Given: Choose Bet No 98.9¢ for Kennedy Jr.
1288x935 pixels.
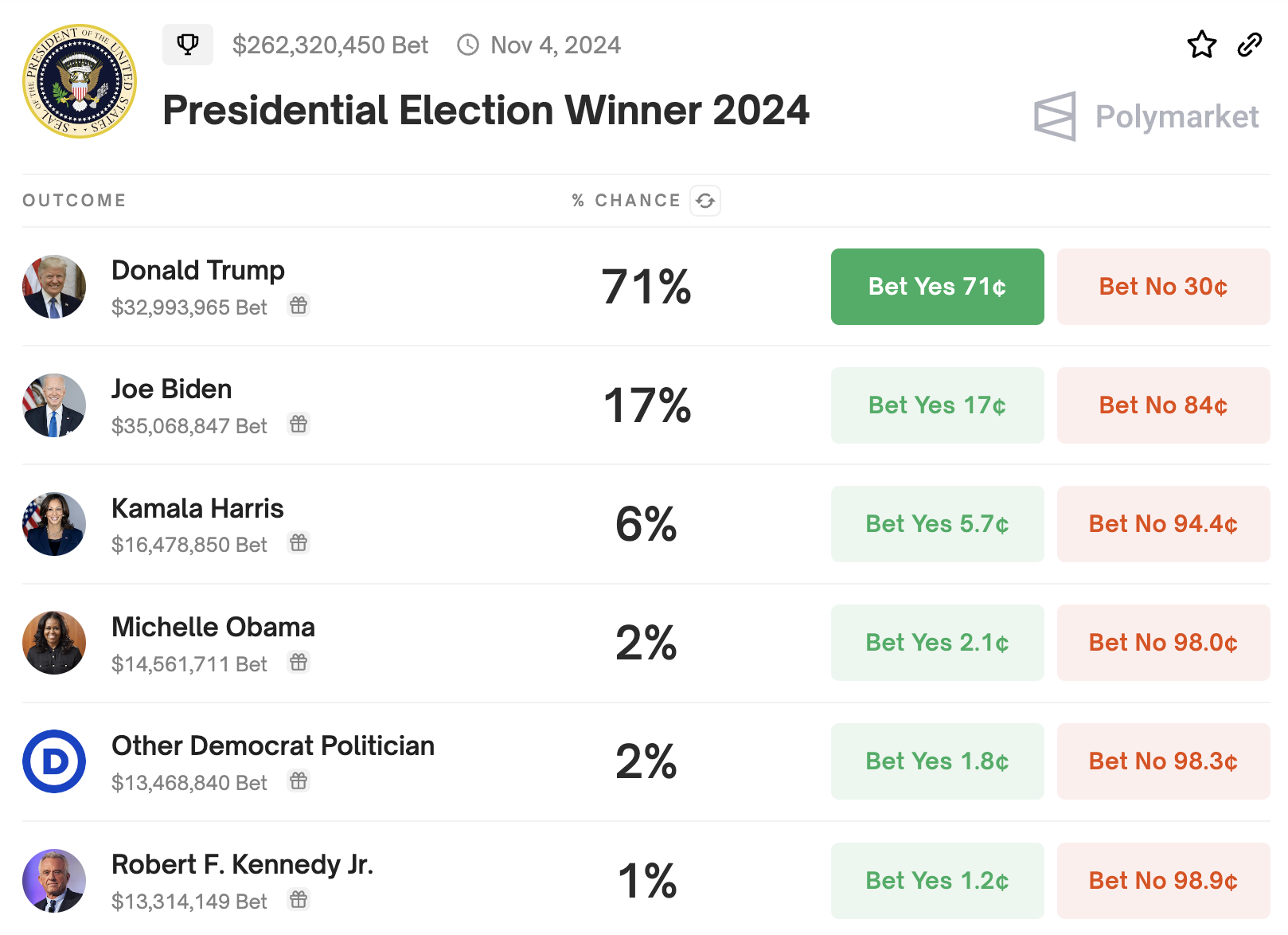Looking at the screenshot, I should point(1163,880).
